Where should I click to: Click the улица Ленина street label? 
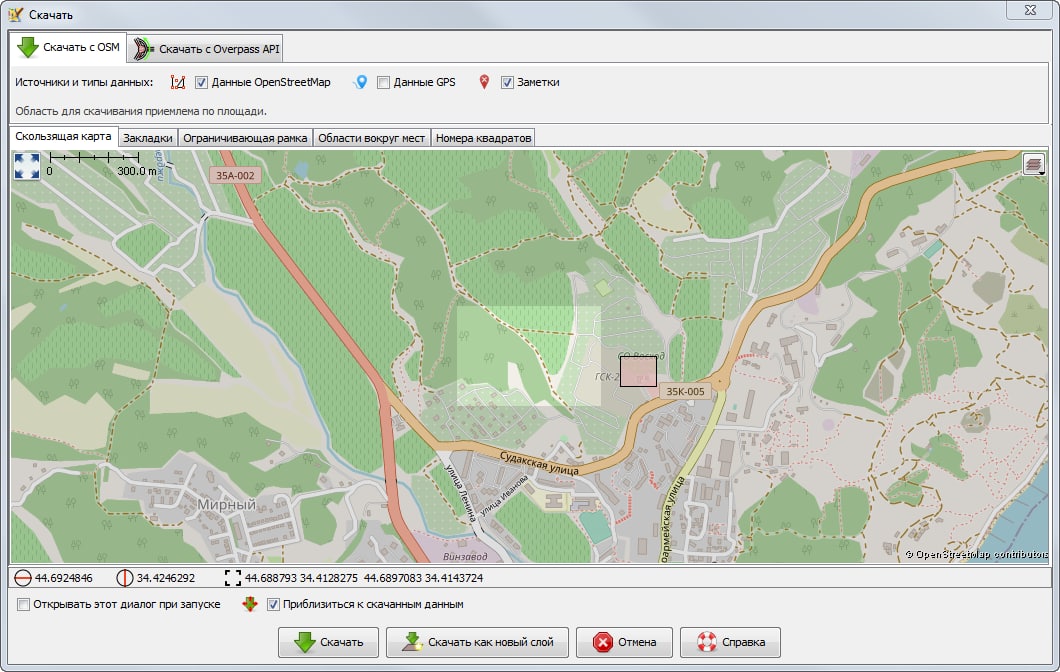[460, 494]
